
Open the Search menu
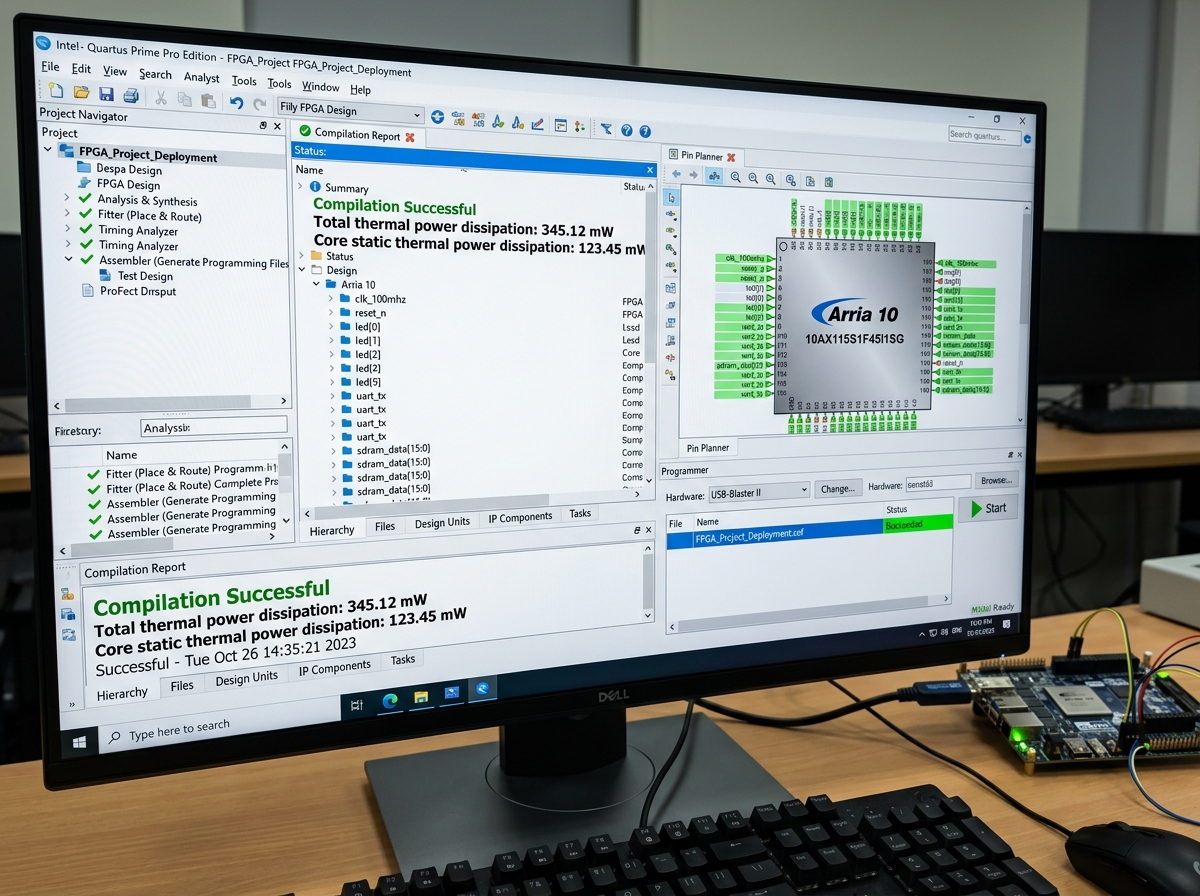click(155, 74)
